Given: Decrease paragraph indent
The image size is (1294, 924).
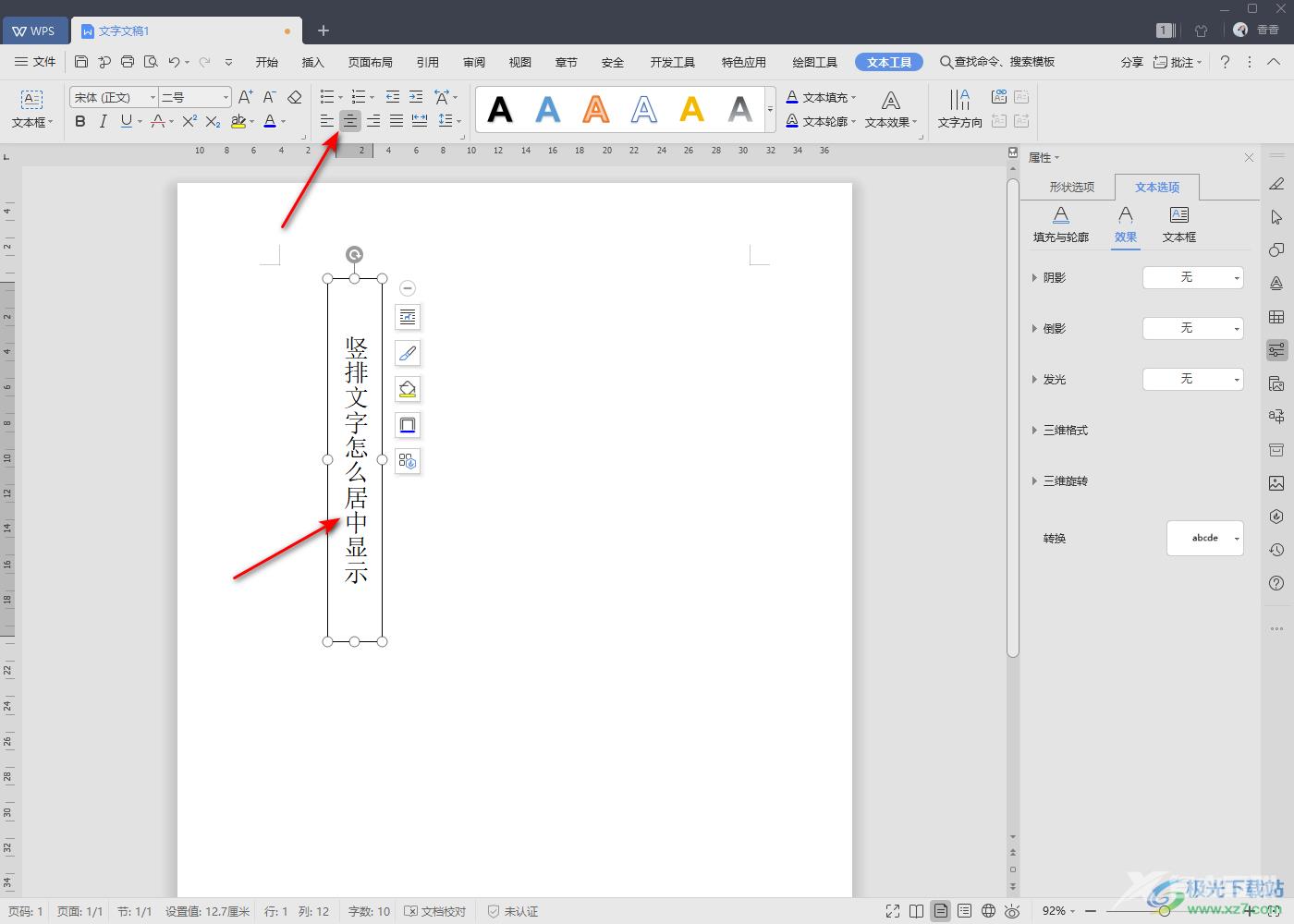Looking at the screenshot, I should coord(393,97).
